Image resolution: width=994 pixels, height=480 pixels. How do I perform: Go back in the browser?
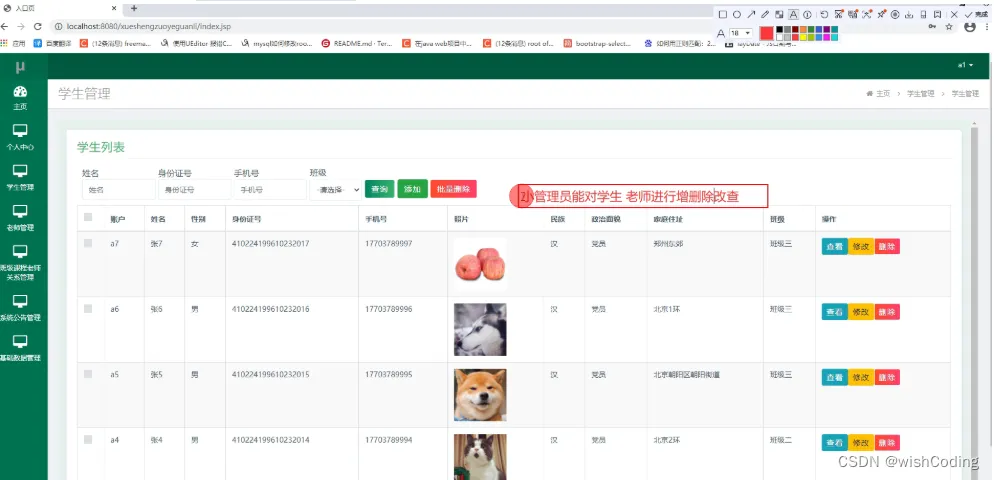(6, 27)
